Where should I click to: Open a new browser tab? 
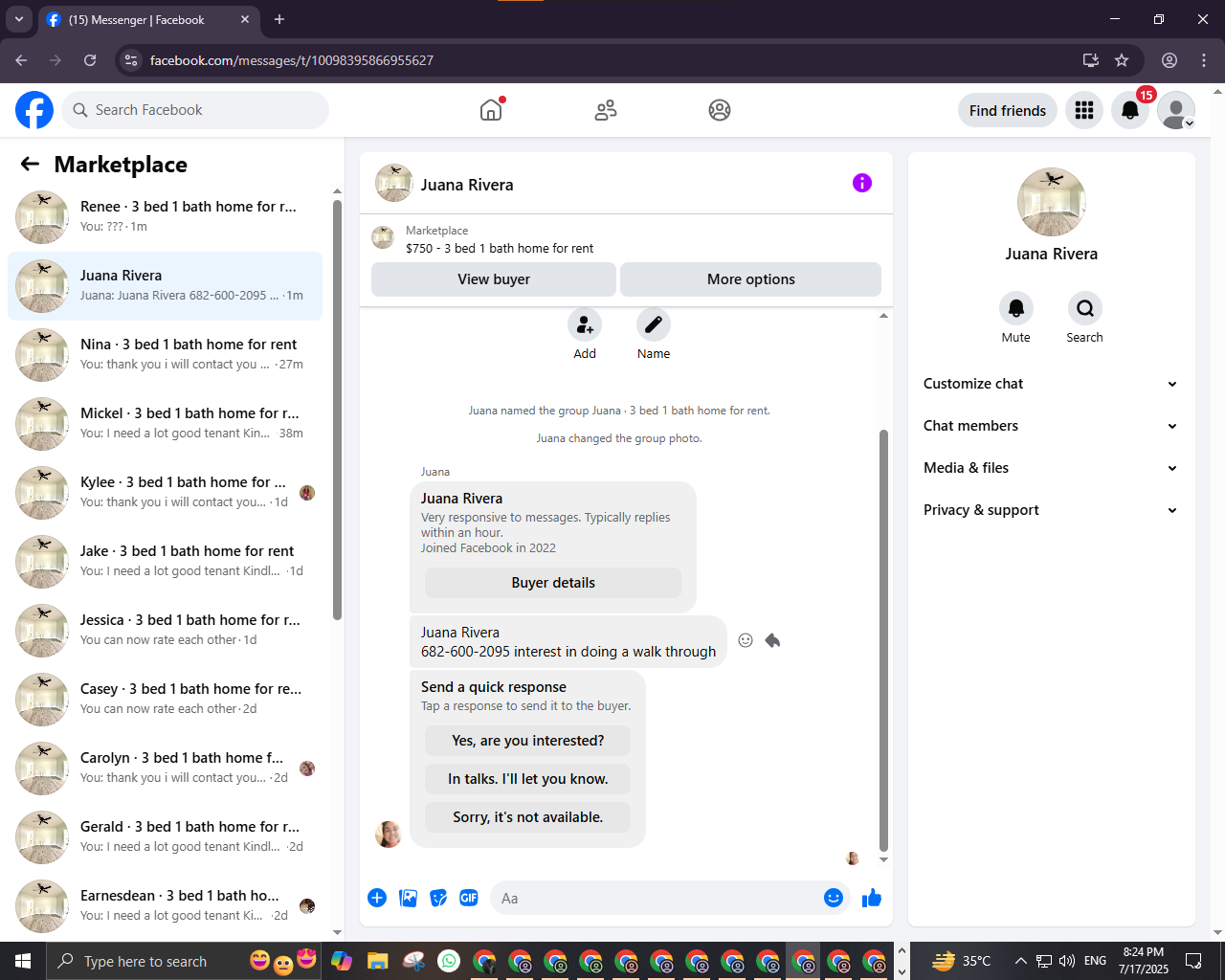(279, 19)
